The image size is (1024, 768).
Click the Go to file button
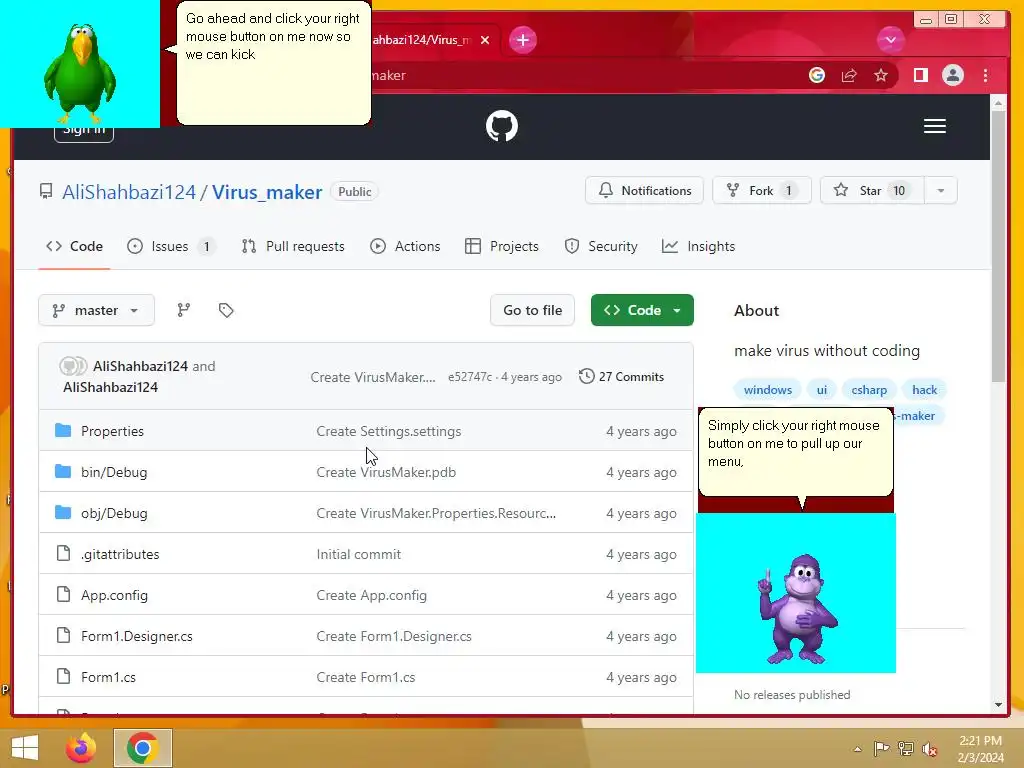pyautogui.click(x=532, y=310)
